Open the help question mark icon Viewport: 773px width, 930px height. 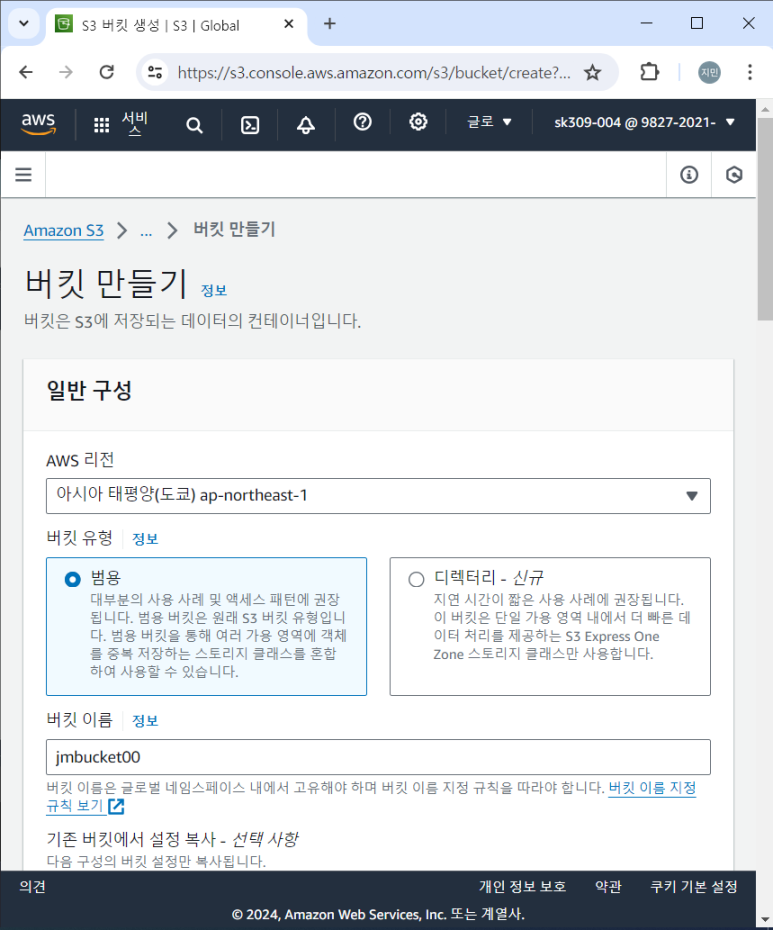[x=362, y=122]
